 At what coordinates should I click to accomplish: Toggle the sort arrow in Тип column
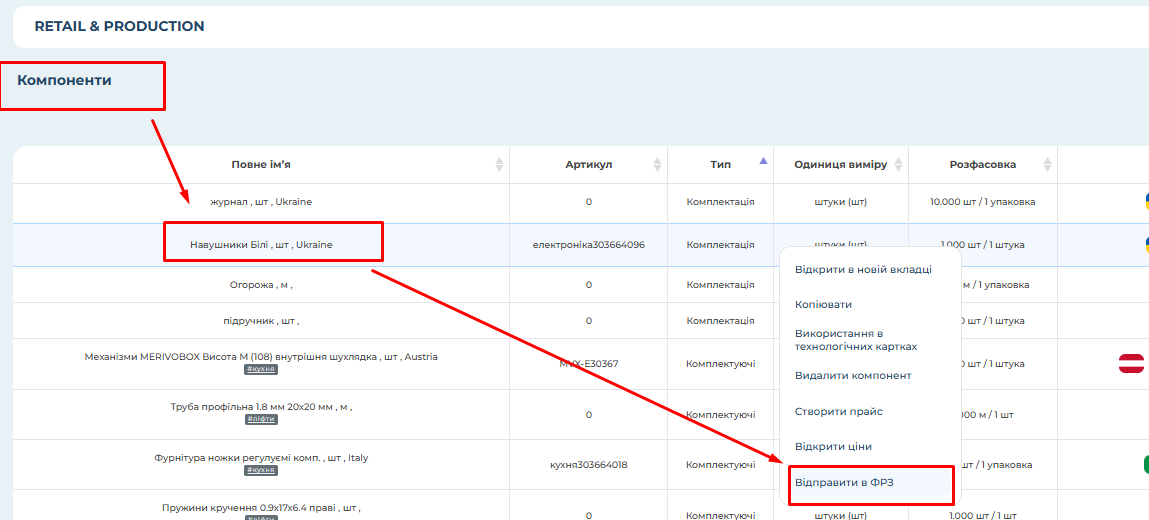[x=763, y=162]
